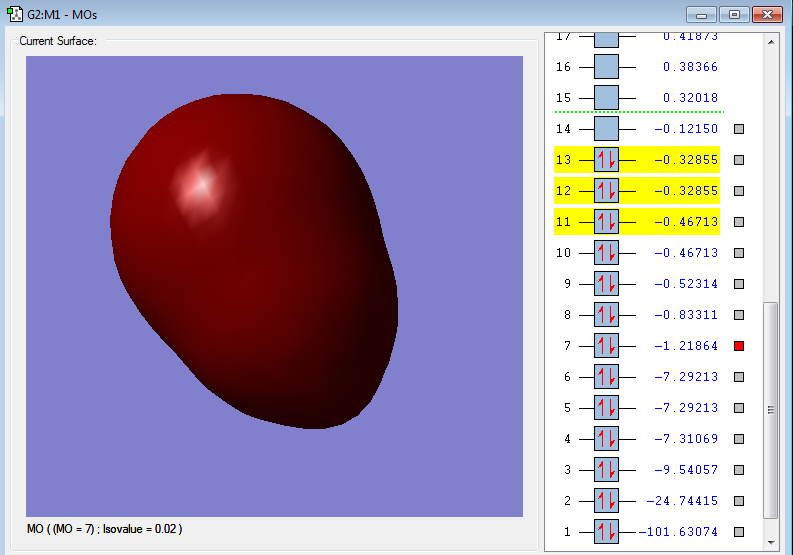Toggle the surface square for MO 2
Image resolution: width=793 pixels, height=555 pixels.
[739, 501]
